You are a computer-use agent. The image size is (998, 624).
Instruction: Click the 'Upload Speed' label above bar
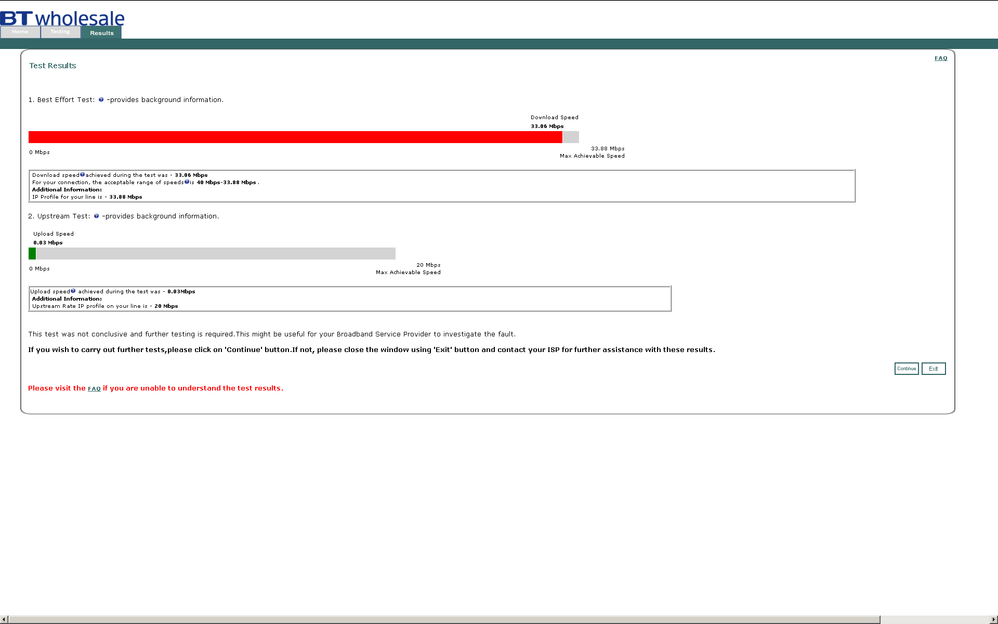pos(53,234)
